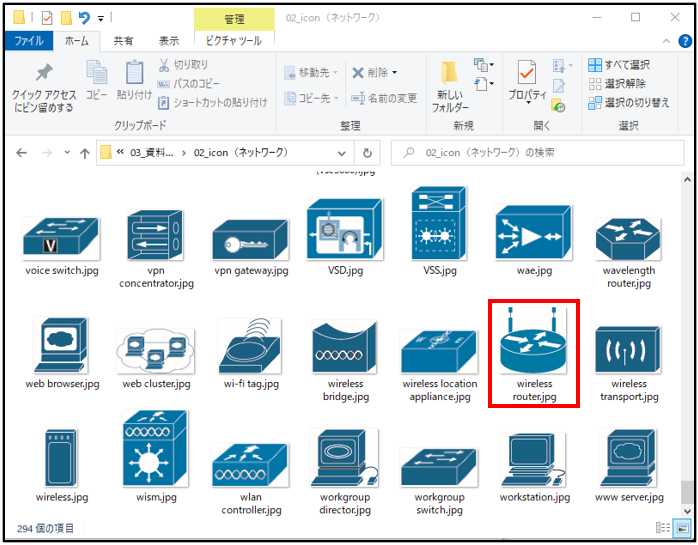The image size is (698, 545).
Task: Click Deselect (選択解除)
Action: click(617, 84)
